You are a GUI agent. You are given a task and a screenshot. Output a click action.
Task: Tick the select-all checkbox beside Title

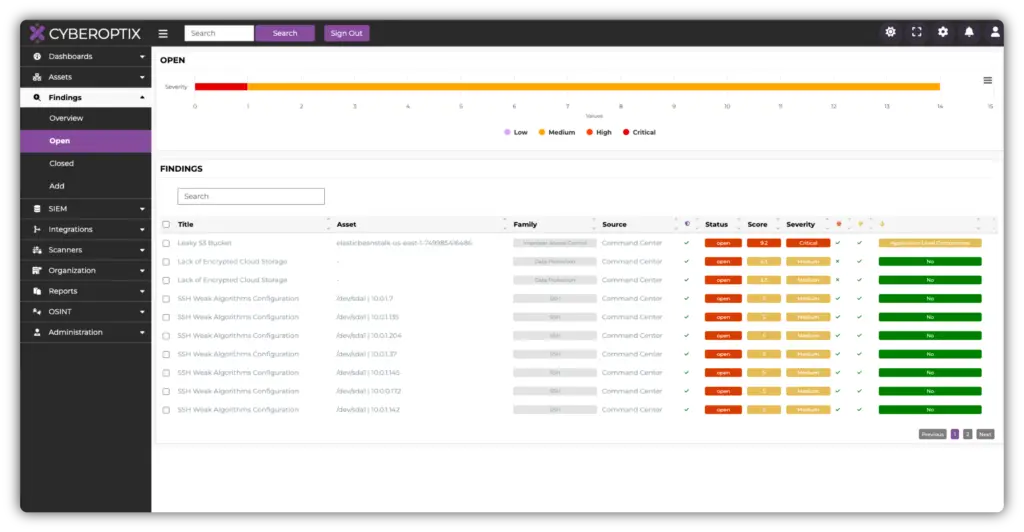tap(166, 225)
